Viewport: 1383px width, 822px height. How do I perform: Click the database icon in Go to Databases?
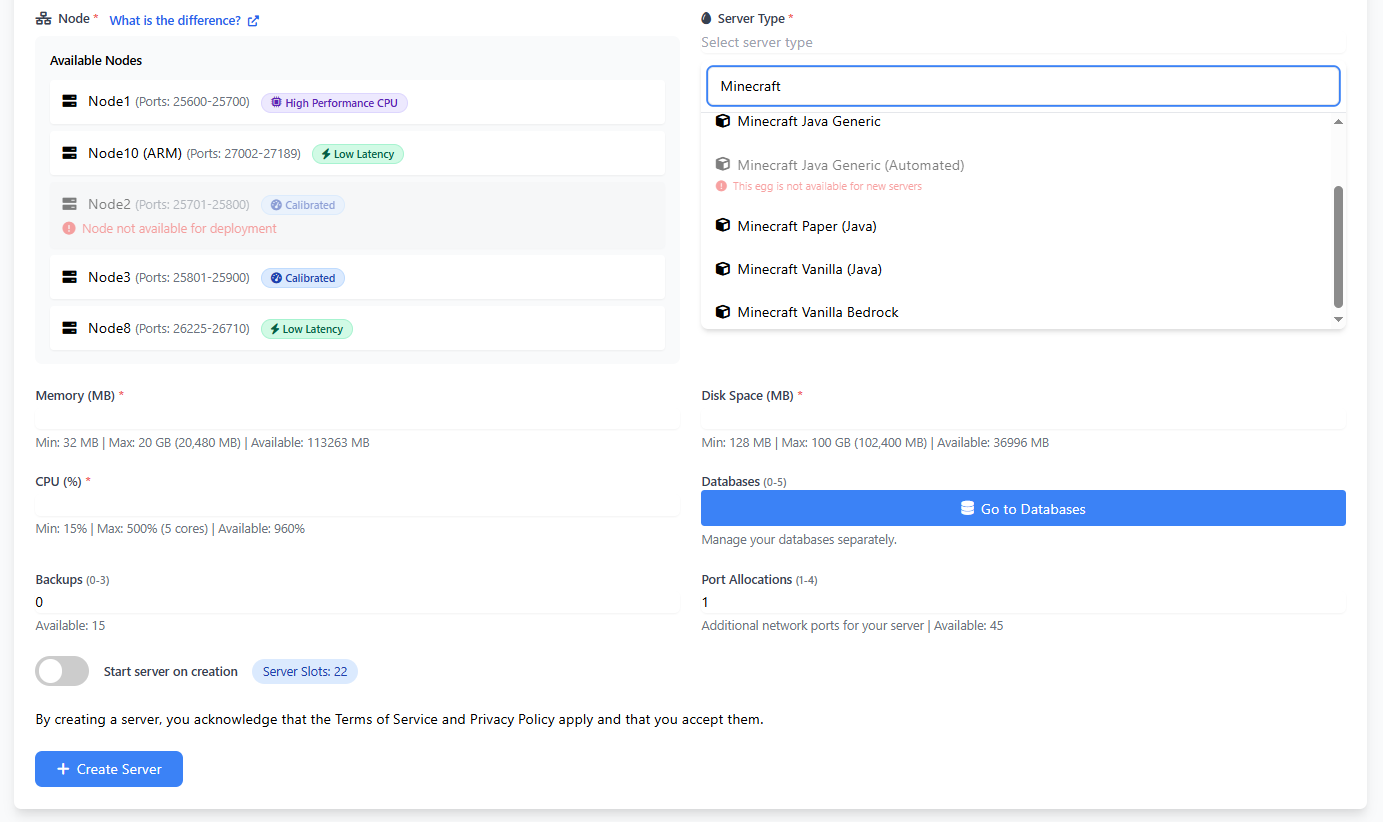point(967,508)
